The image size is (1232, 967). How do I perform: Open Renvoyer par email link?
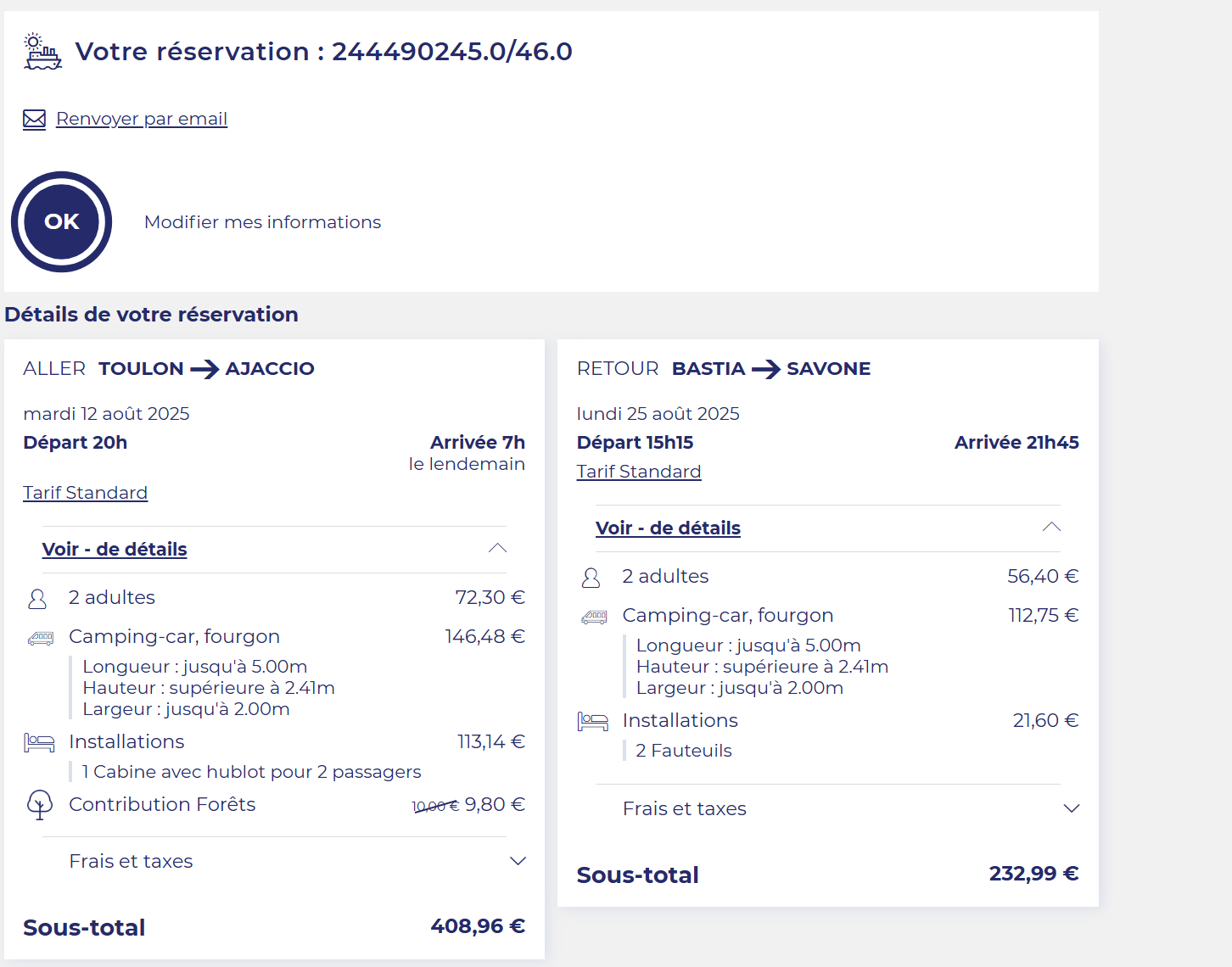click(142, 119)
